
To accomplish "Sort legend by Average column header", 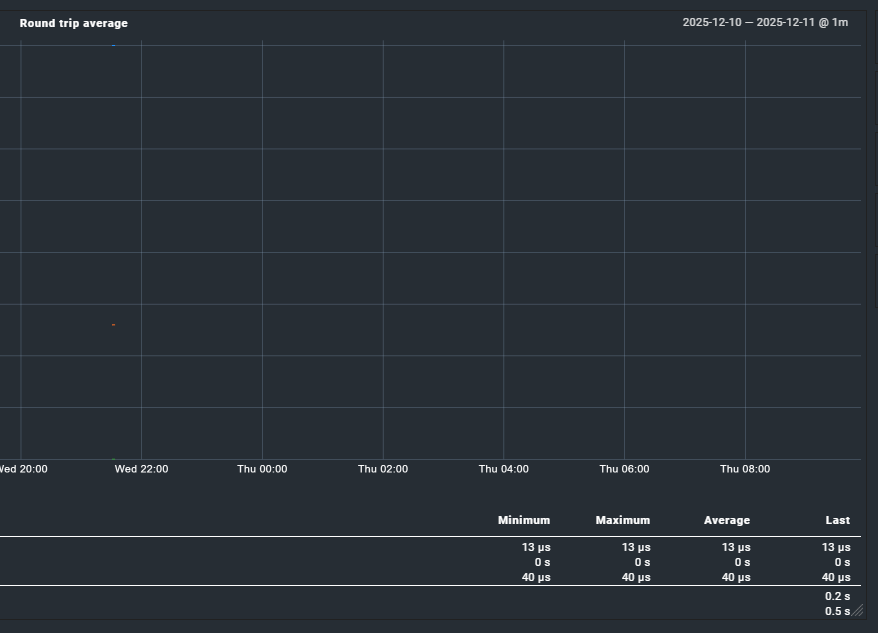I will 726,520.
